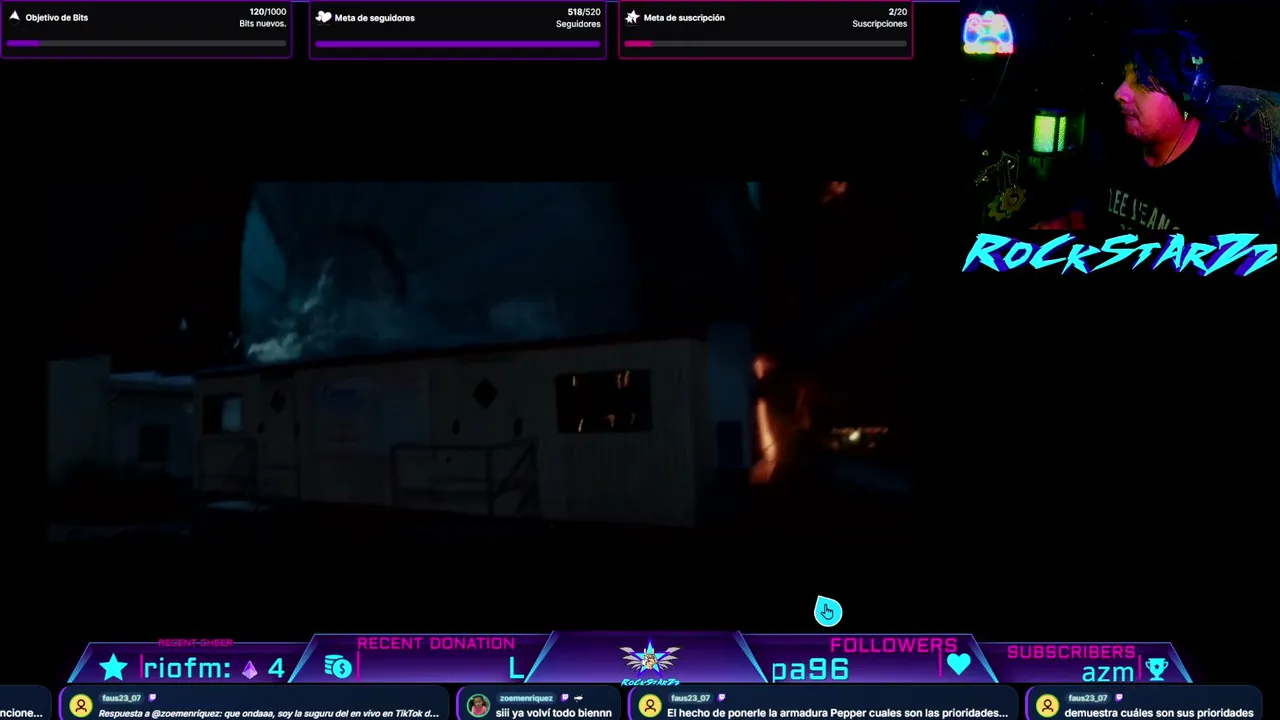Click the heart icon in Followers panel
The width and height of the screenshot is (1280, 720).
(958, 664)
